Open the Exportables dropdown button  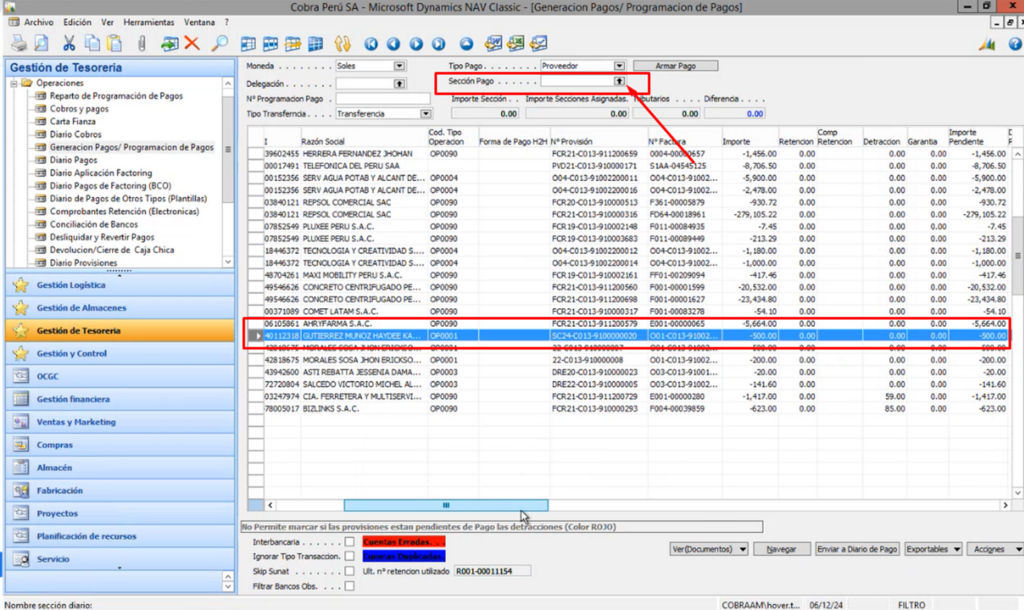(933, 549)
